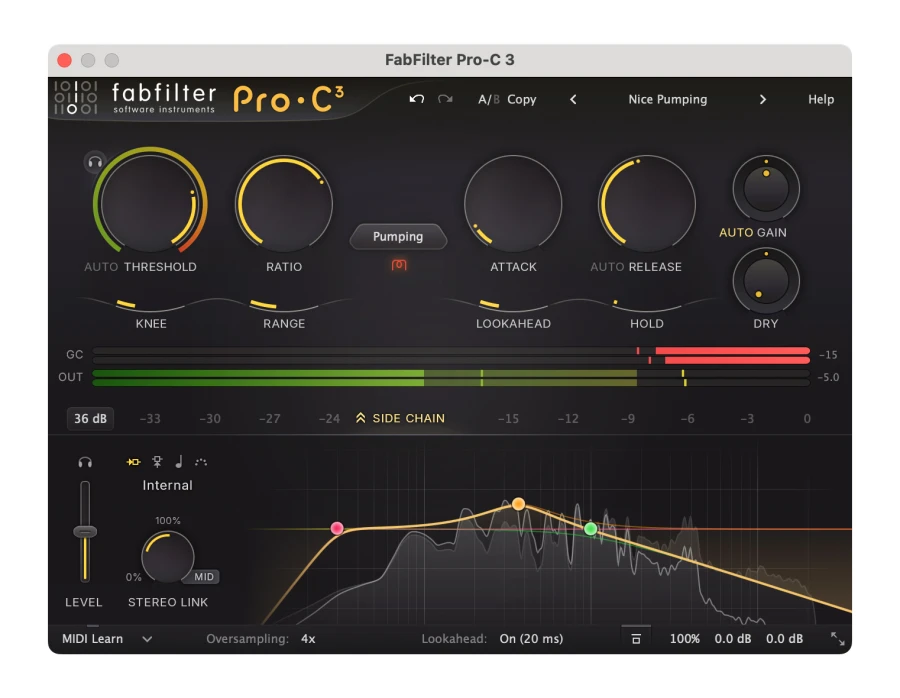This screenshot has height=698, width=900.
Task: Click the OUT level meter
Action: click(451, 378)
